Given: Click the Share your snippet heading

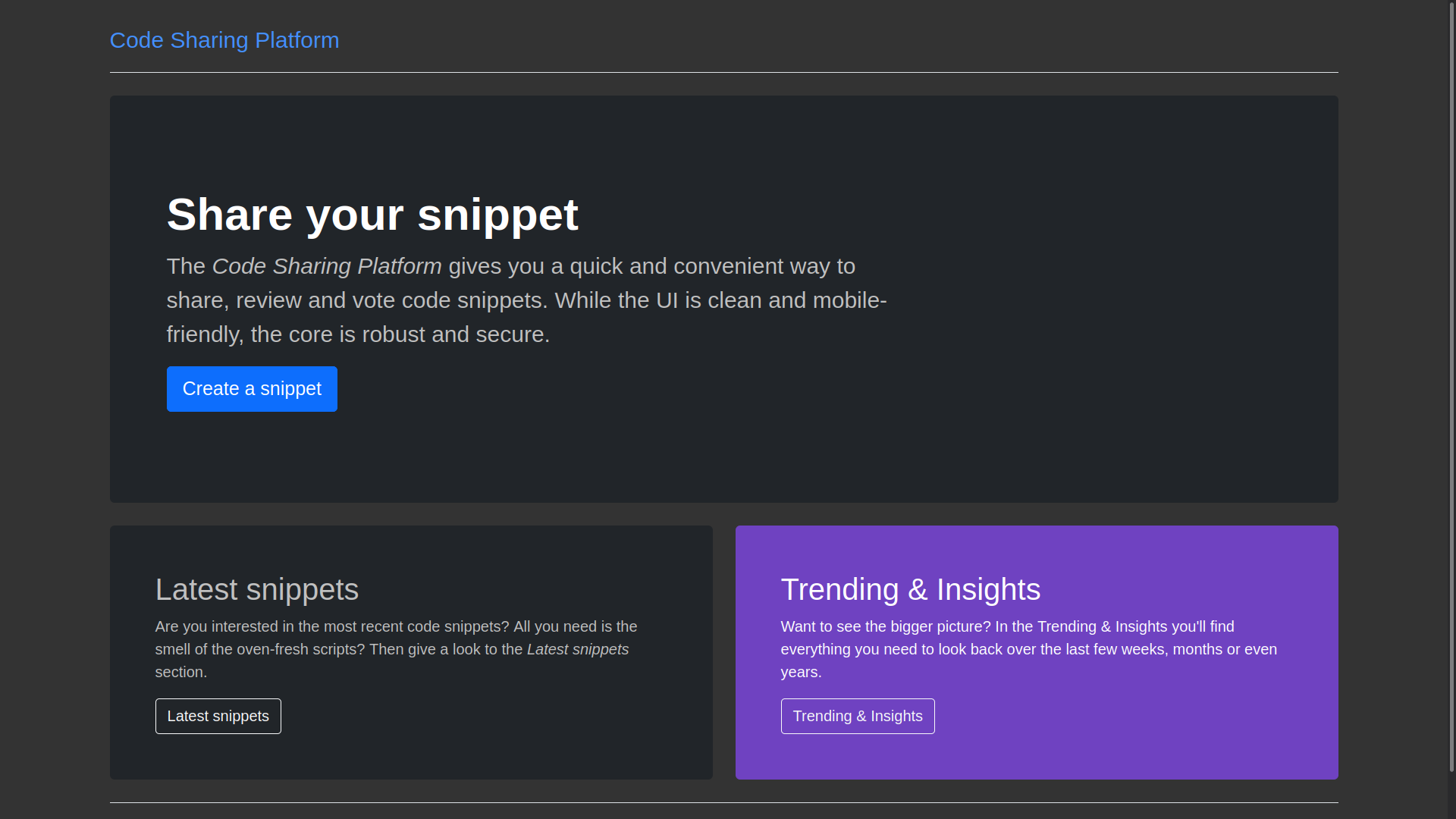Looking at the screenshot, I should (x=372, y=215).
